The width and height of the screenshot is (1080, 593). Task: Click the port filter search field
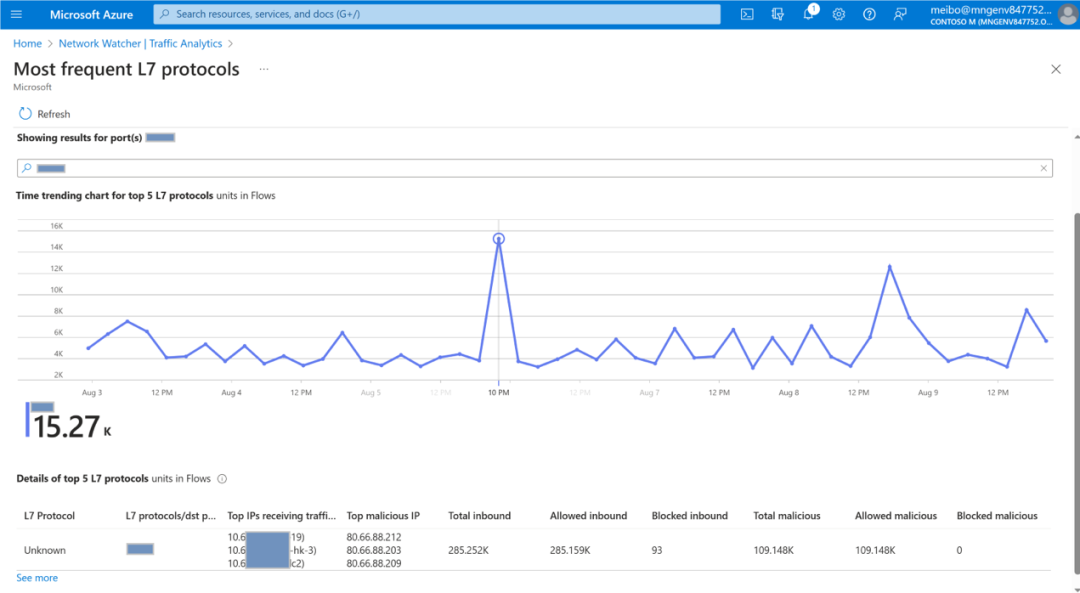click(530, 169)
